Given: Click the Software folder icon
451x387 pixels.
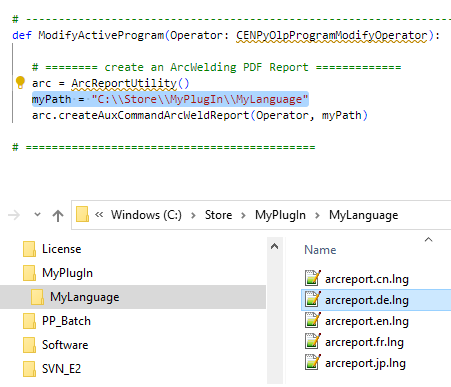Looking at the screenshot, I should (x=29, y=345).
